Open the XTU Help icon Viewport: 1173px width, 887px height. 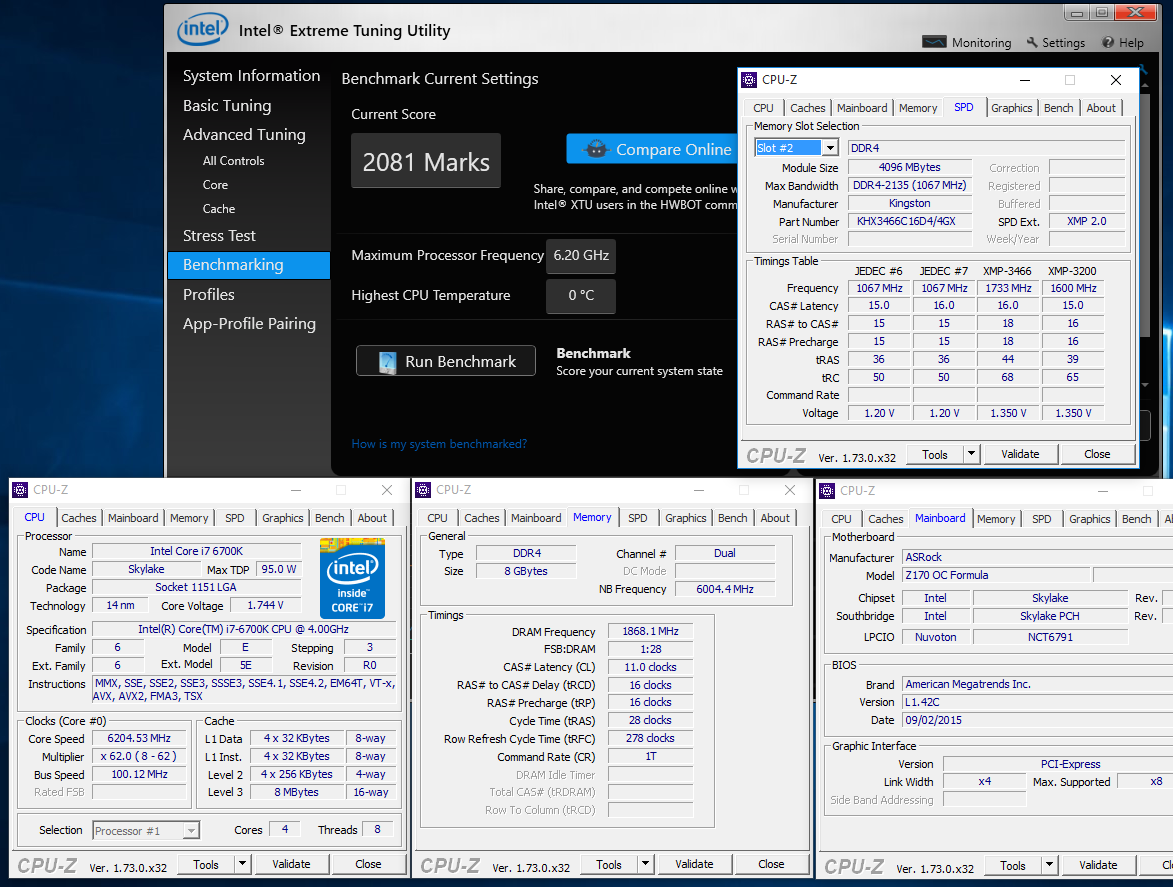(1108, 43)
